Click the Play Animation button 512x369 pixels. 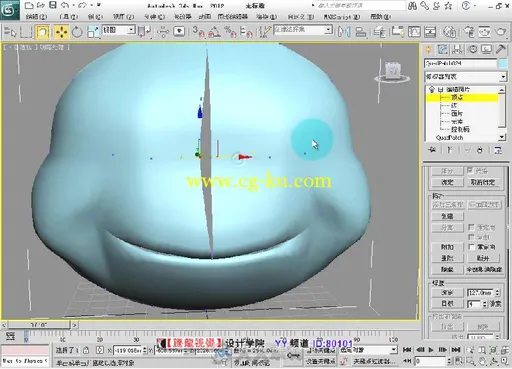point(431,350)
